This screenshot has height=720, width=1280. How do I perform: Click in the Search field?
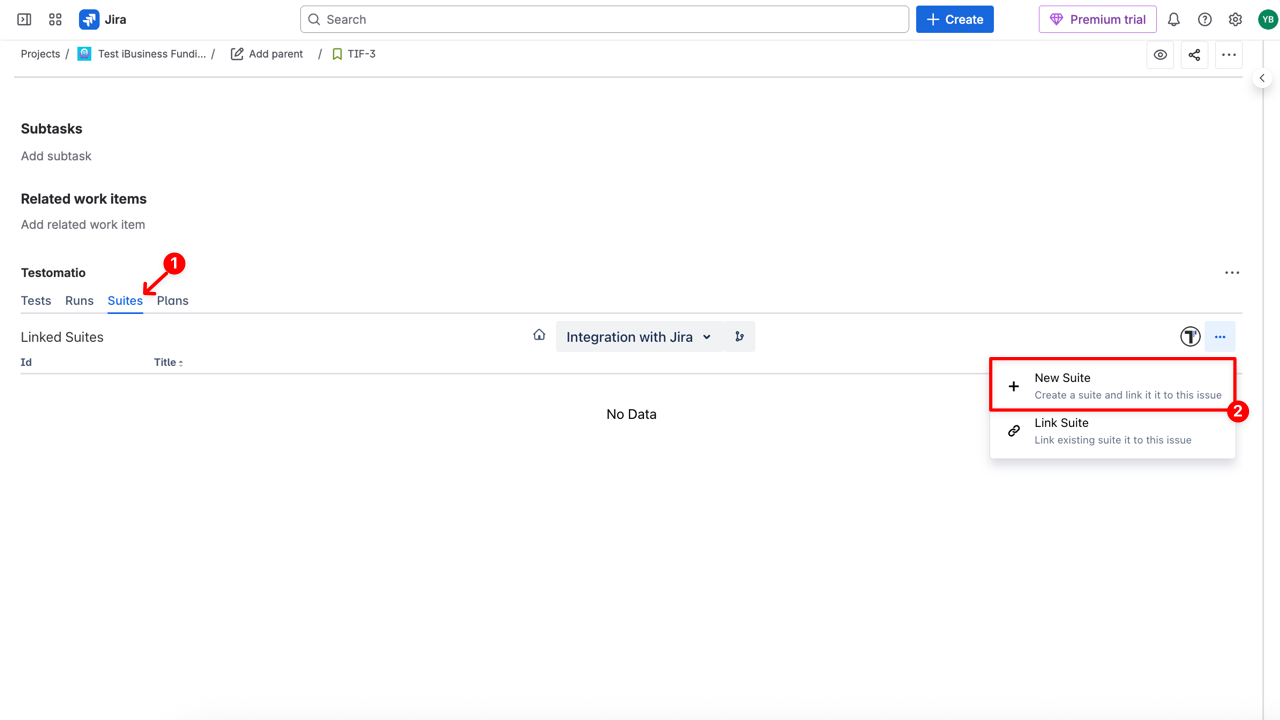[x=604, y=19]
